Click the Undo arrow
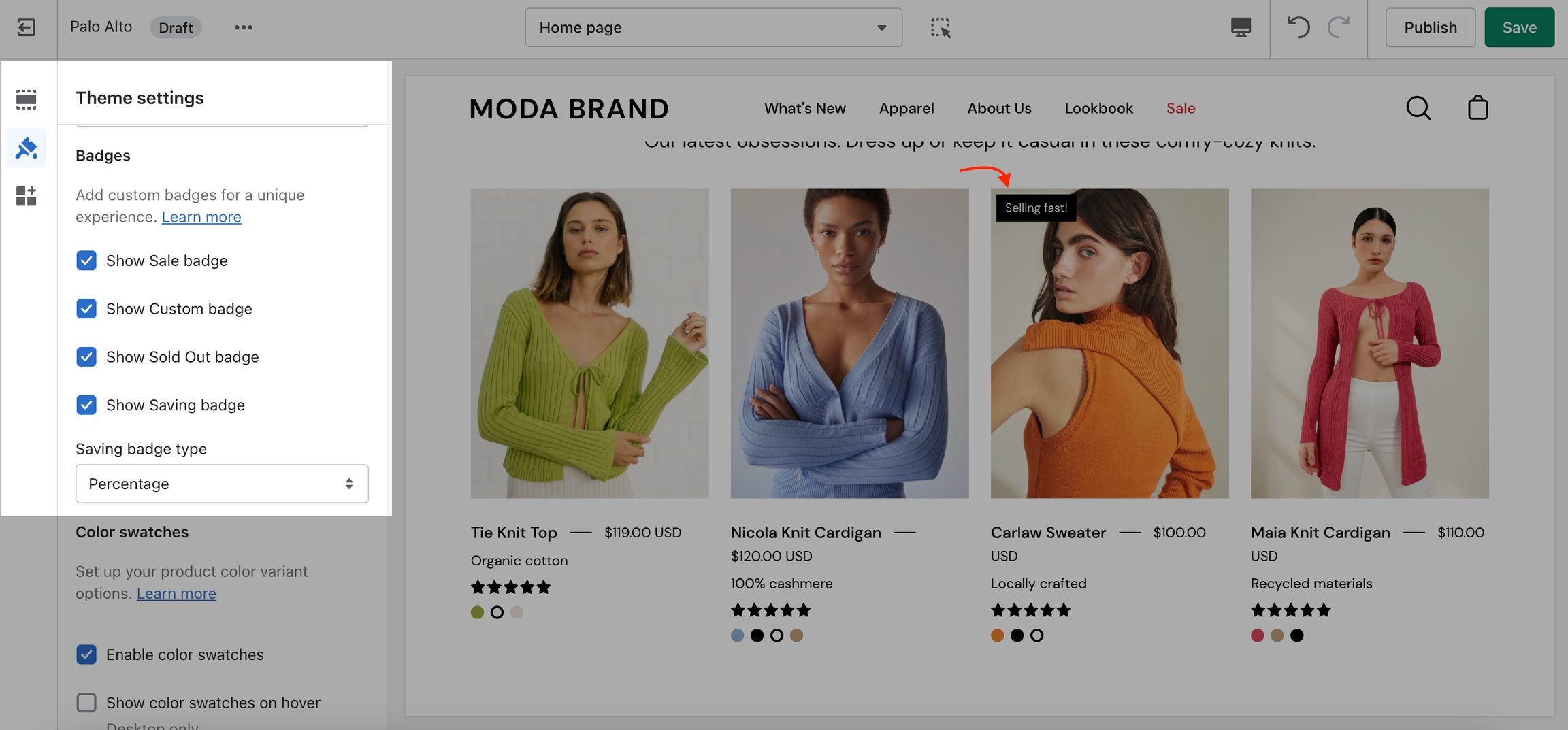1568x730 pixels. [x=1298, y=27]
